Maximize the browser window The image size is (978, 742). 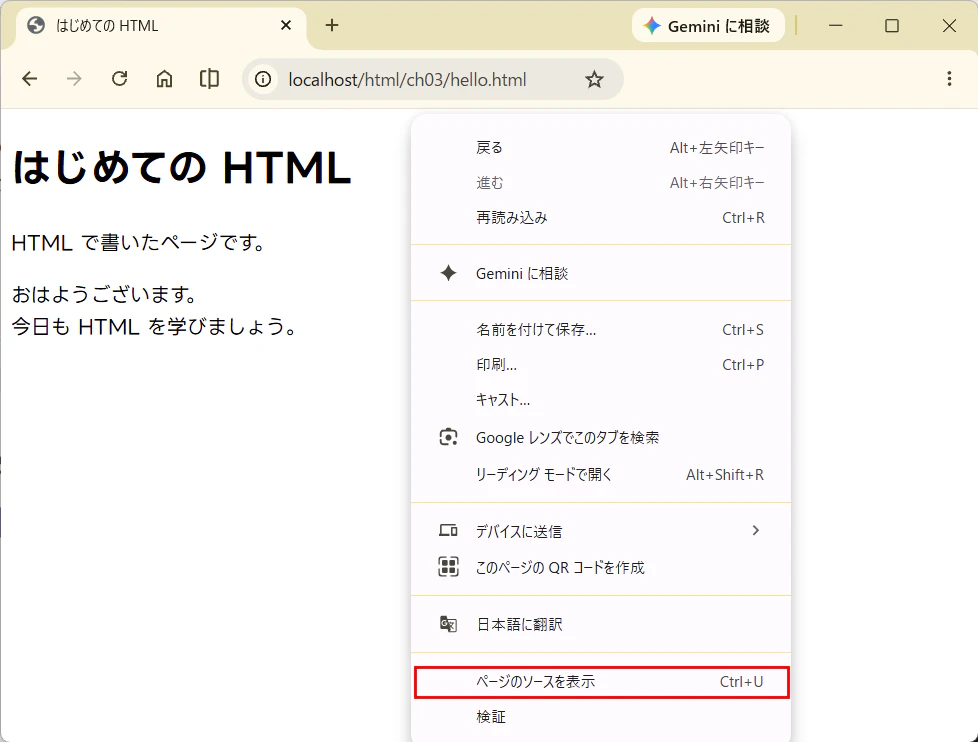(x=892, y=26)
